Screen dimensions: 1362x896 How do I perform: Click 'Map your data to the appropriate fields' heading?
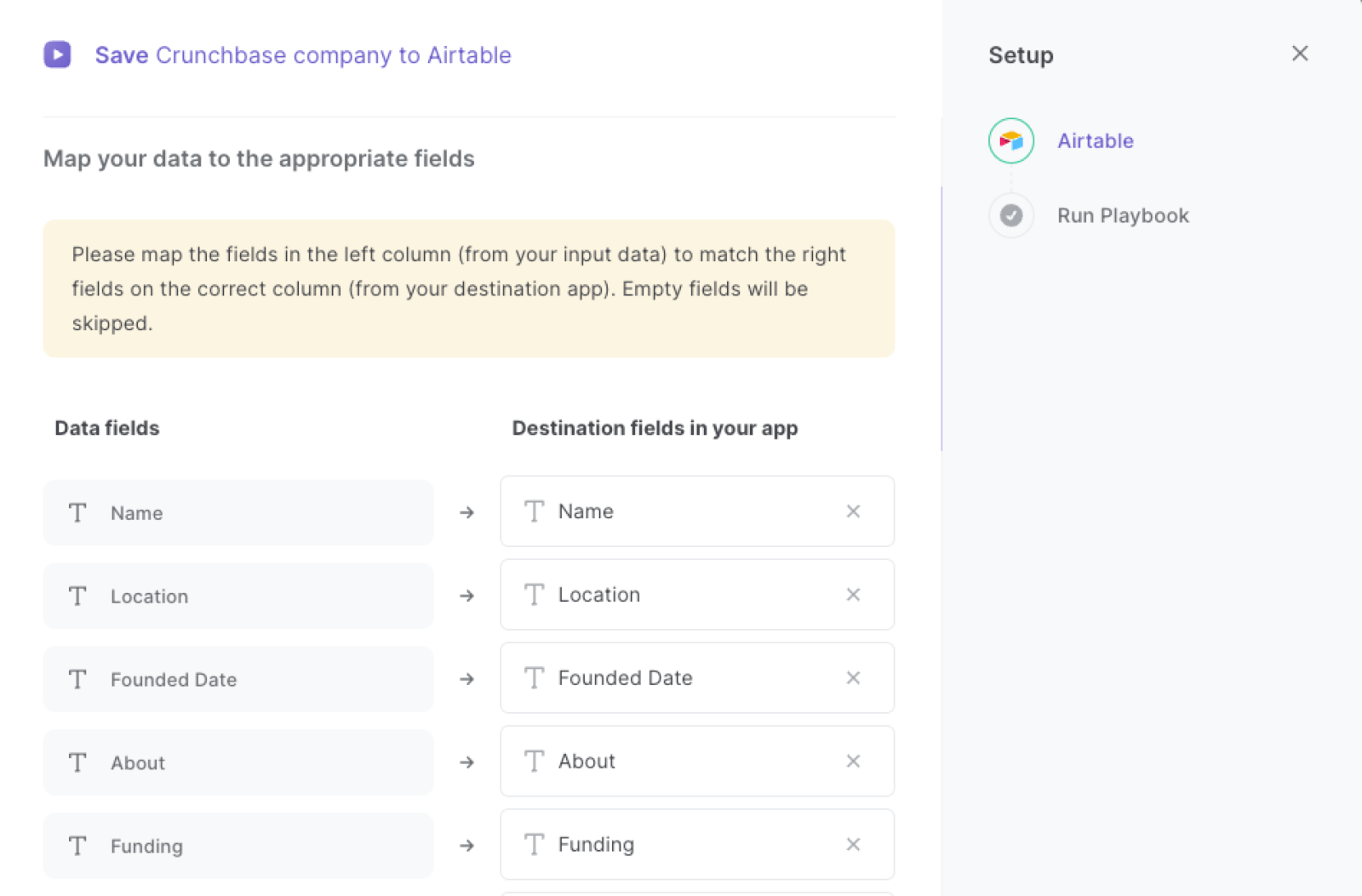259,159
